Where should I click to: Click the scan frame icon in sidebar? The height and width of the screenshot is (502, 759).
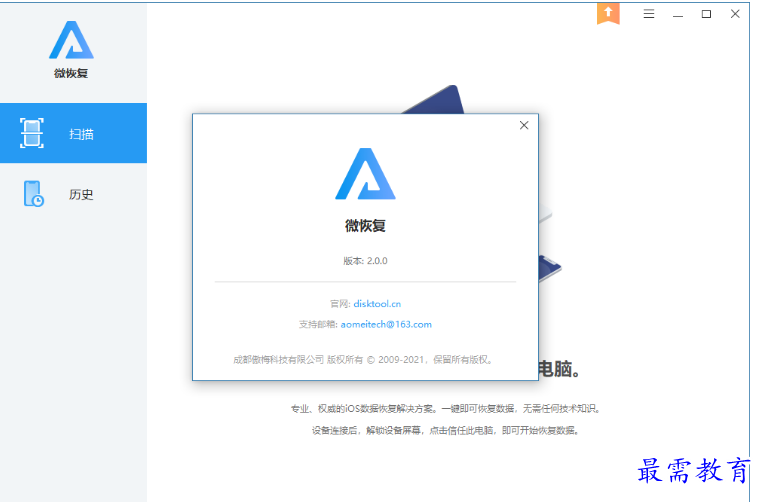32,133
